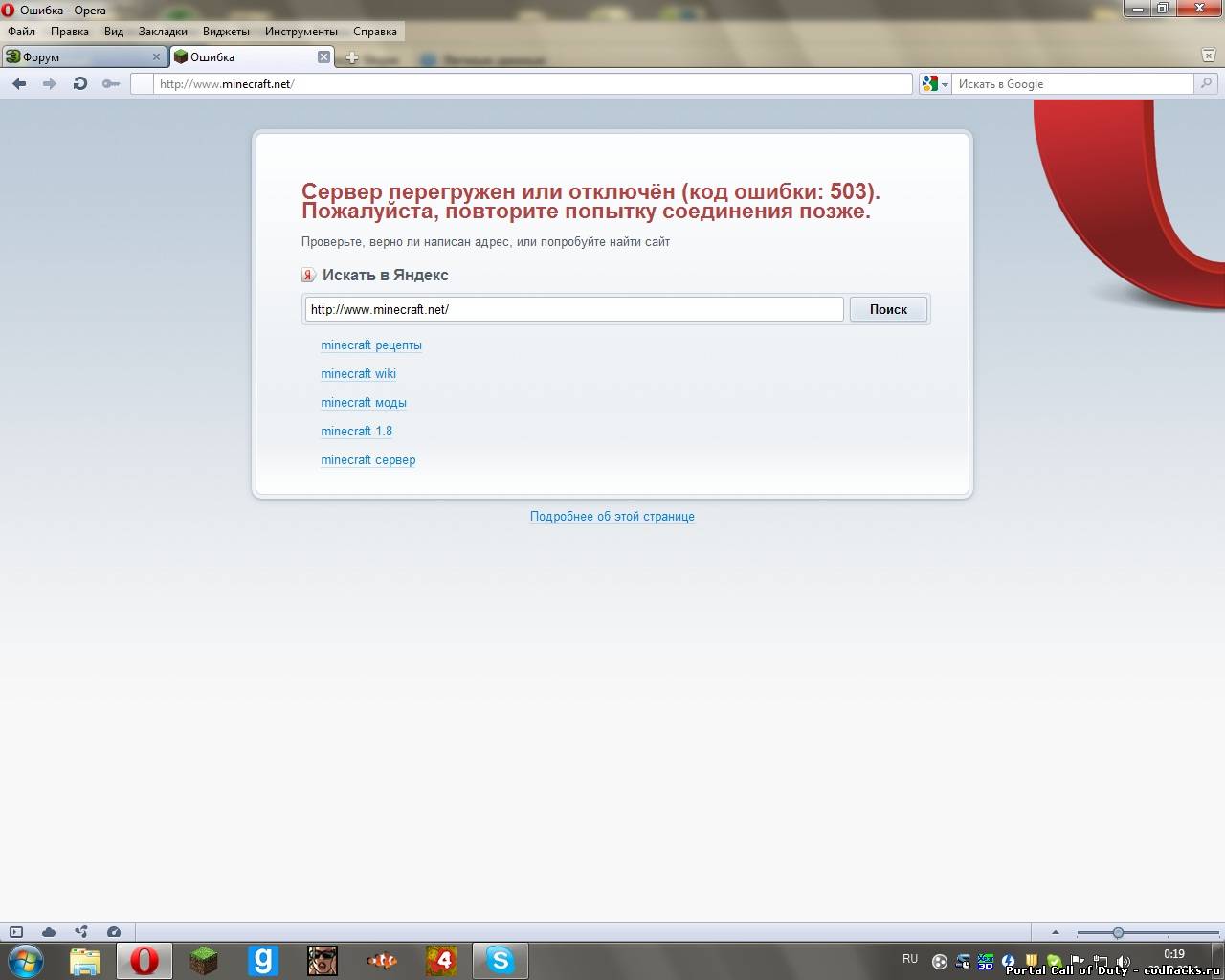Go back to the previous page

point(19,84)
